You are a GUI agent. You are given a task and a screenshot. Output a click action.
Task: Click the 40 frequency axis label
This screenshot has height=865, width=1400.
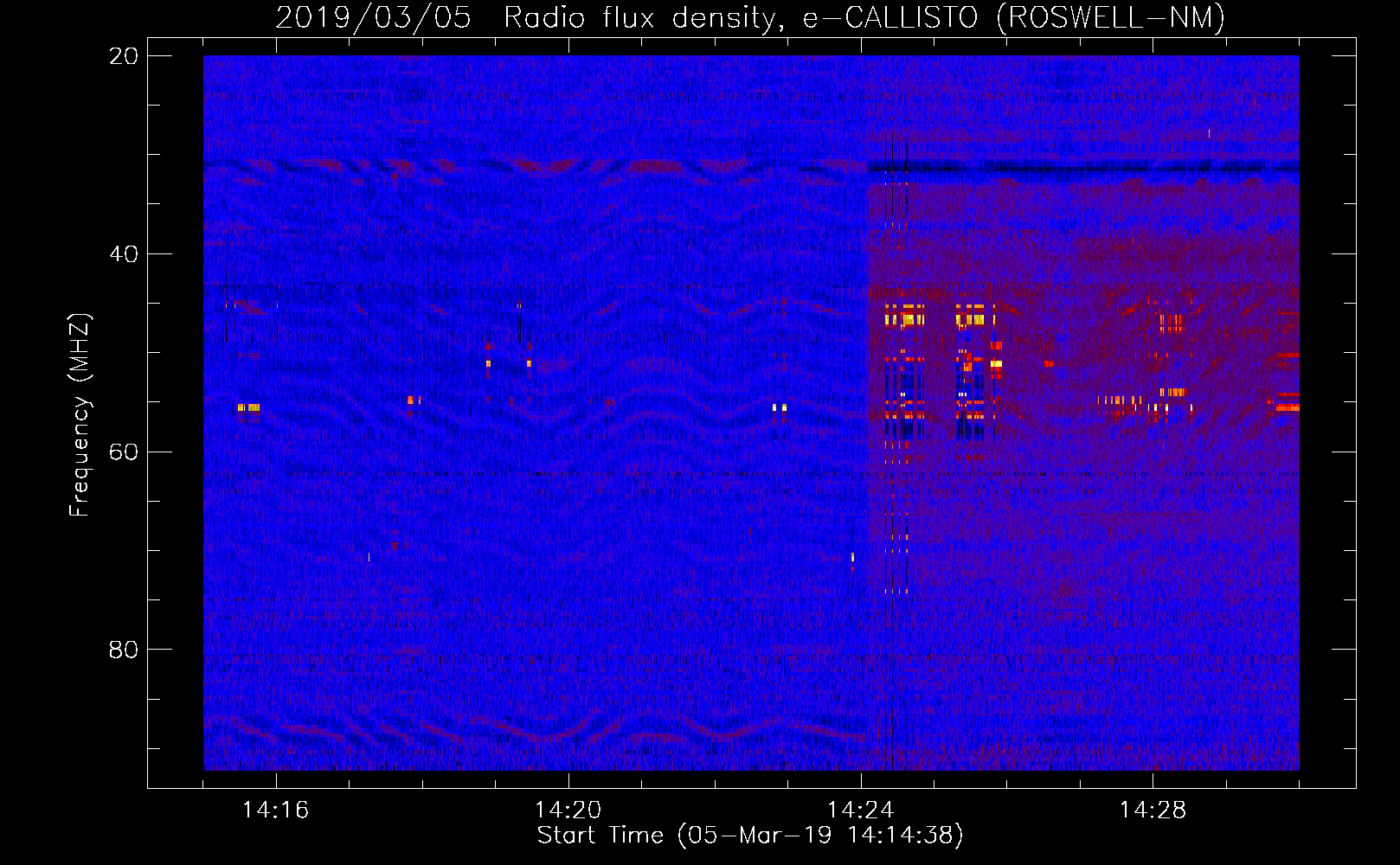[124, 254]
